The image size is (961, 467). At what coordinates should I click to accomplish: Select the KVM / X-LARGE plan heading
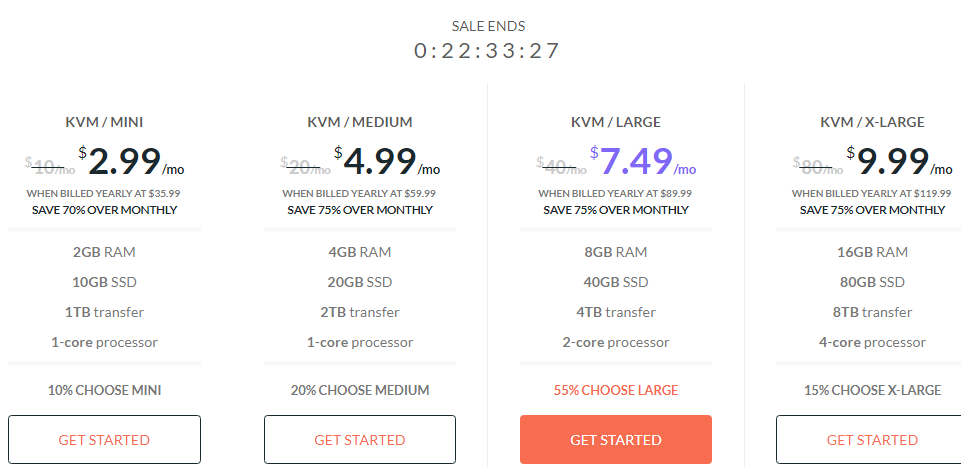[872, 122]
